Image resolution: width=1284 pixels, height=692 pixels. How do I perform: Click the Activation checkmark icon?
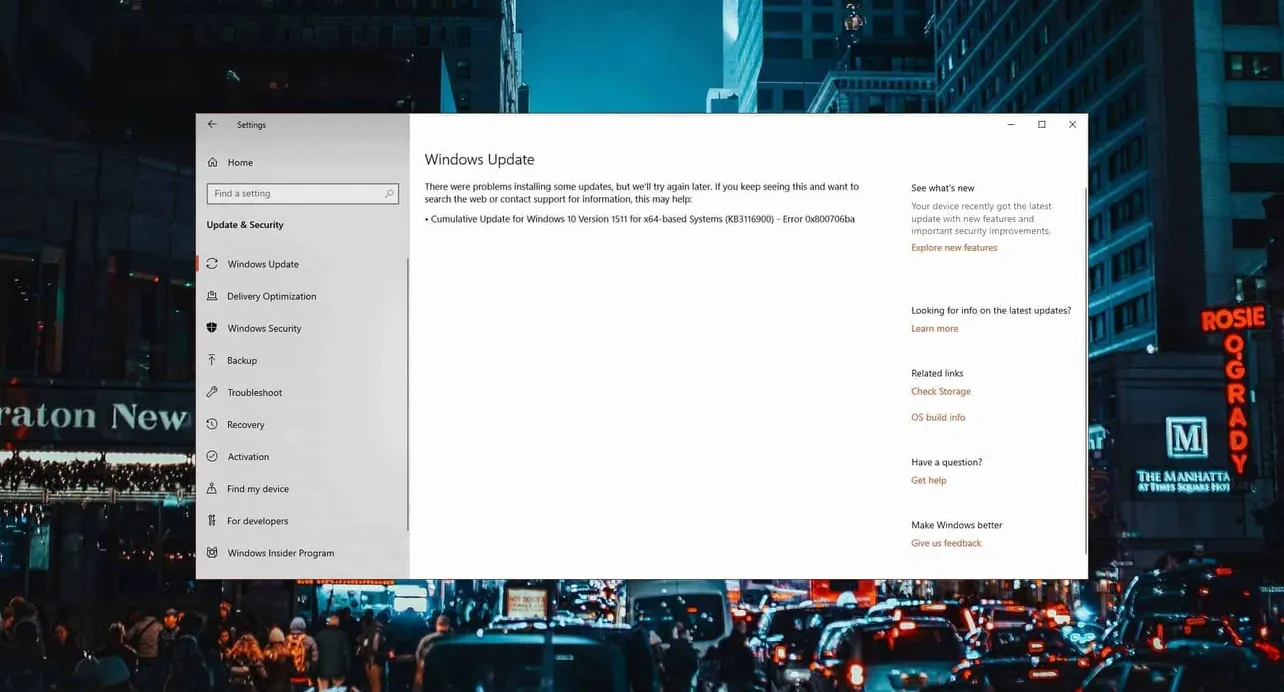(212, 456)
